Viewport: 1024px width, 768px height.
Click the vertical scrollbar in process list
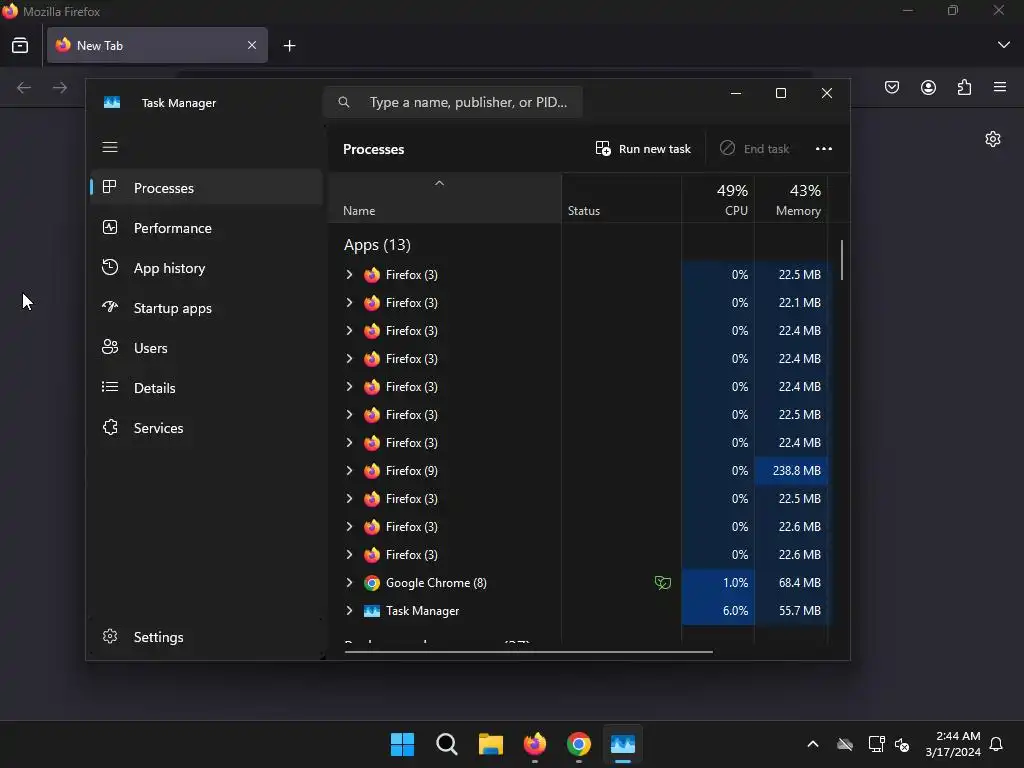pyautogui.click(x=842, y=260)
